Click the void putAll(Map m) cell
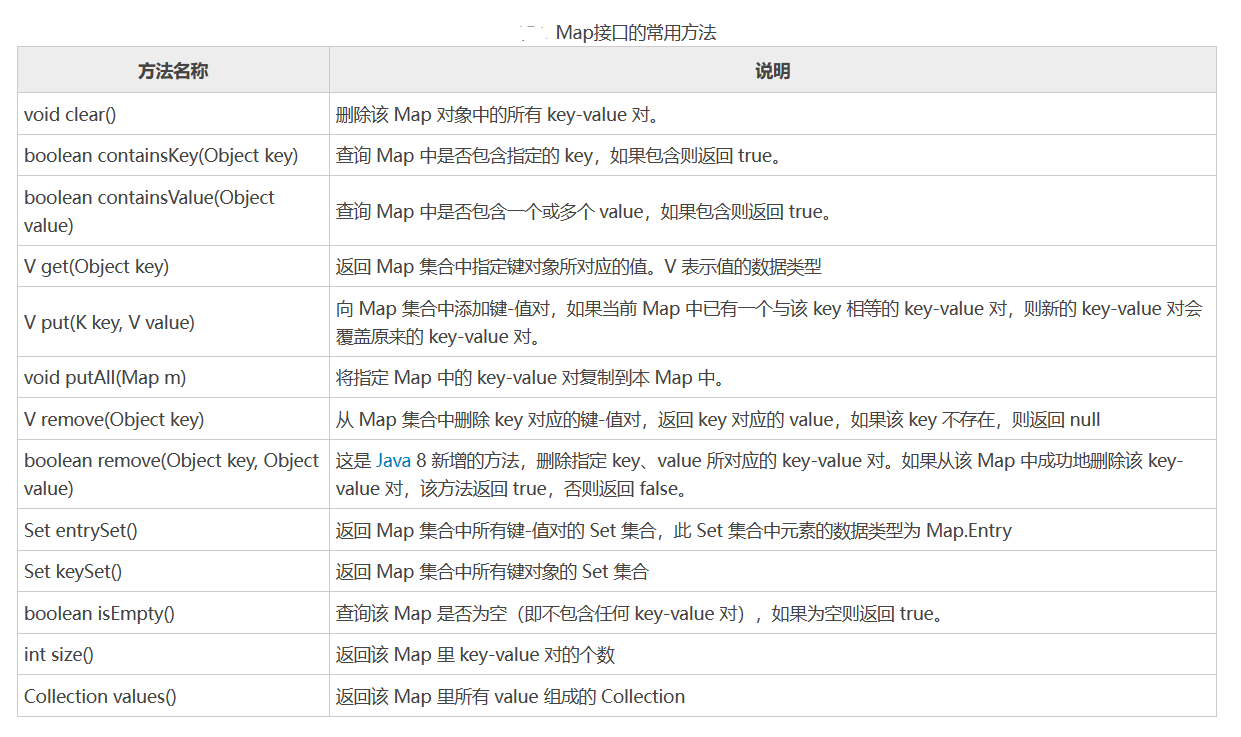This screenshot has height=737, width=1241. point(105,378)
